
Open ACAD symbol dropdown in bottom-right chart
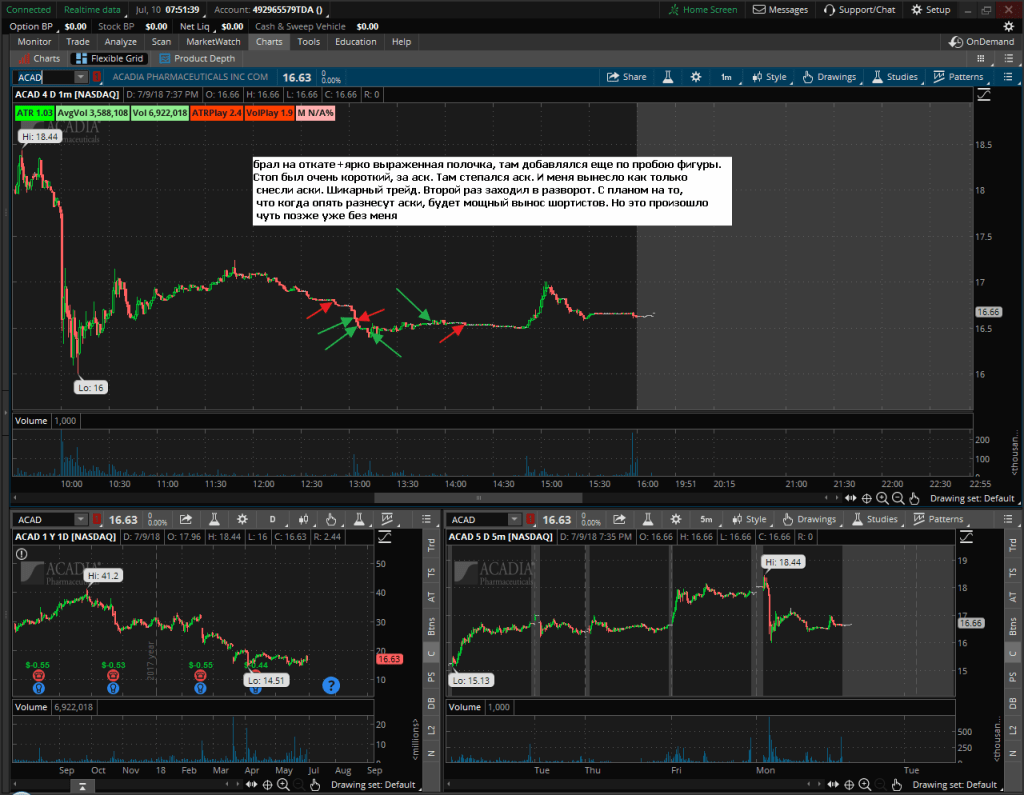pyautogui.click(x=515, y=520)
